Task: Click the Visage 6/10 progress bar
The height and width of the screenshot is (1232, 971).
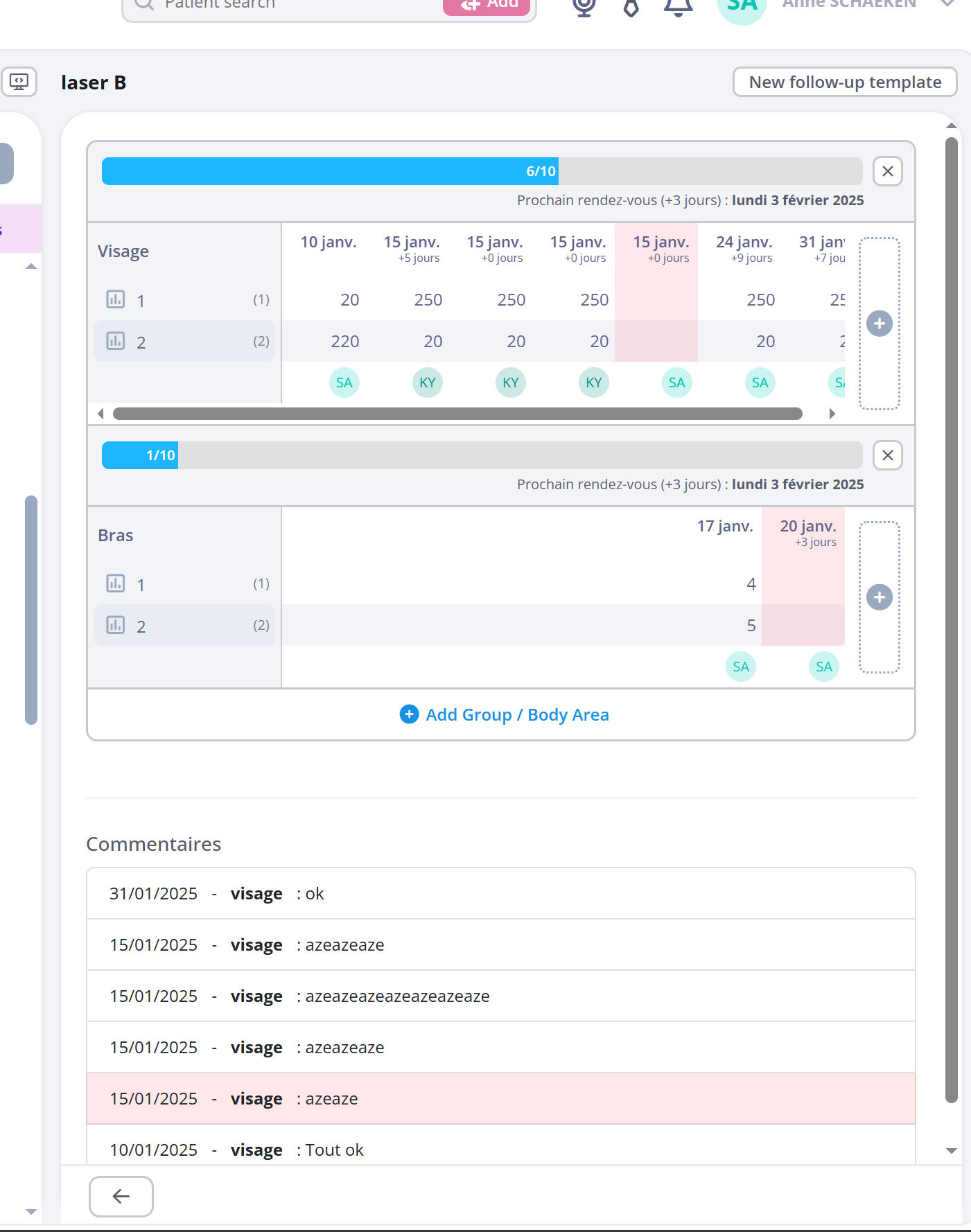Action: [x=481, y=171]
